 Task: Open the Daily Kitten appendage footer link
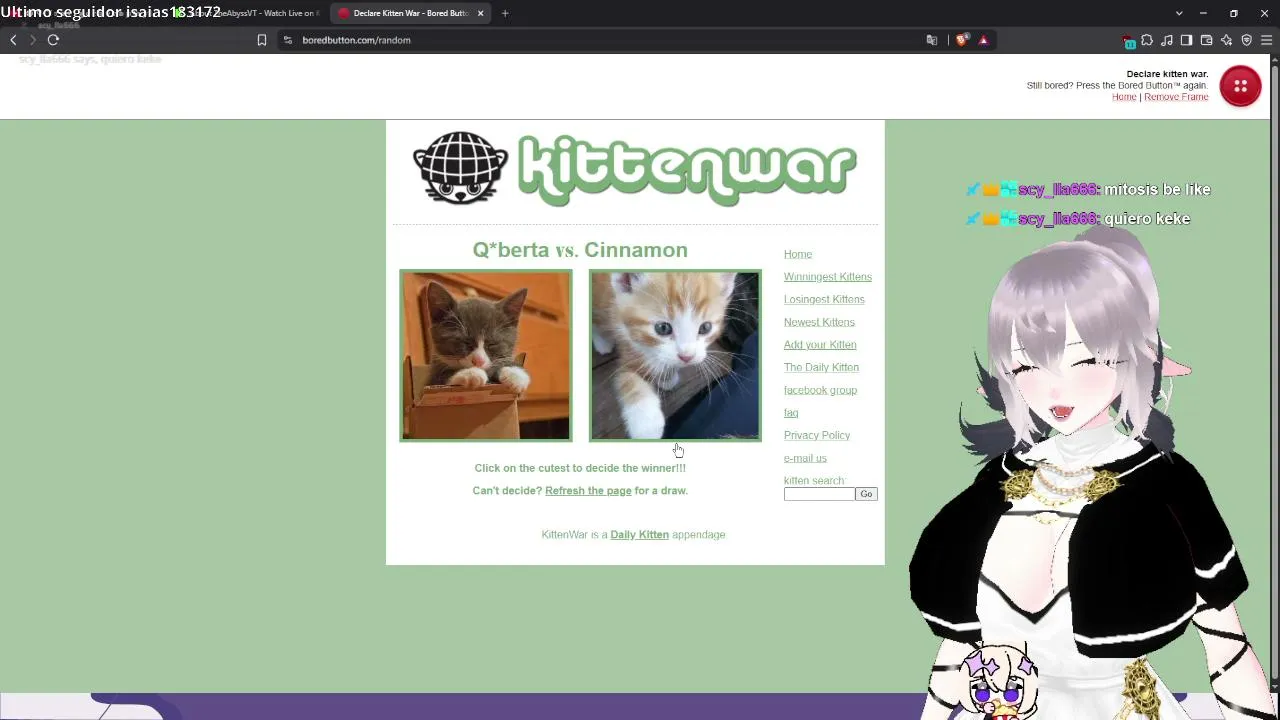pyautogui.click(x=639, y=535)
